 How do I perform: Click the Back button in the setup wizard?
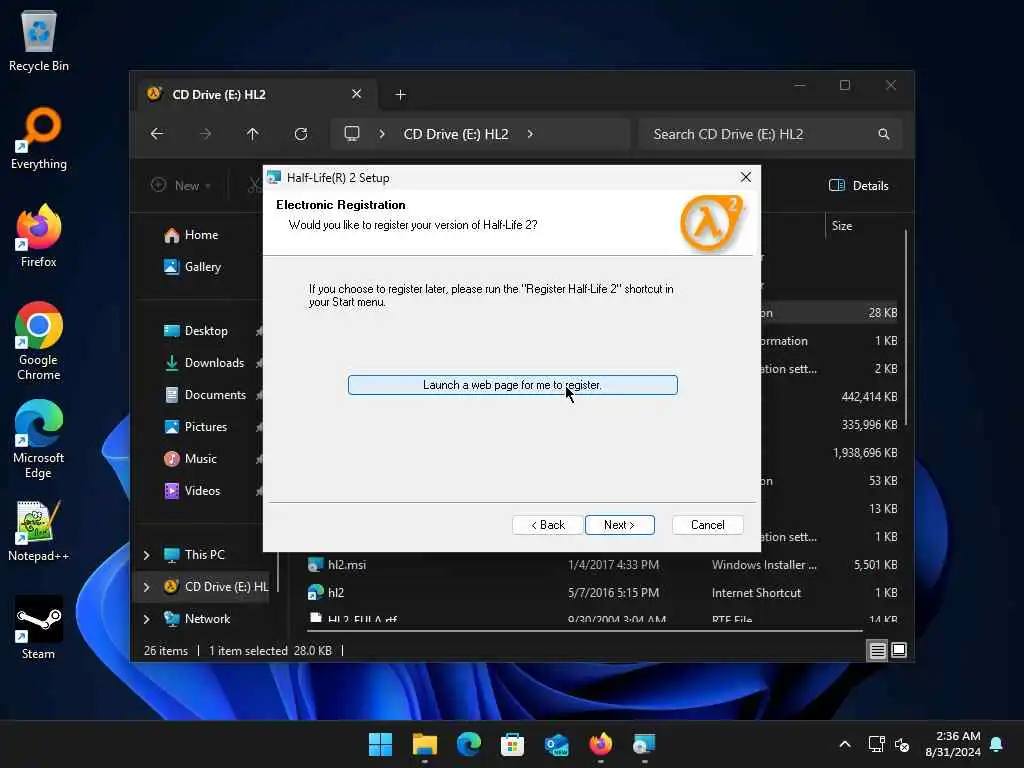pyautogui.click(x=547, y=524)
